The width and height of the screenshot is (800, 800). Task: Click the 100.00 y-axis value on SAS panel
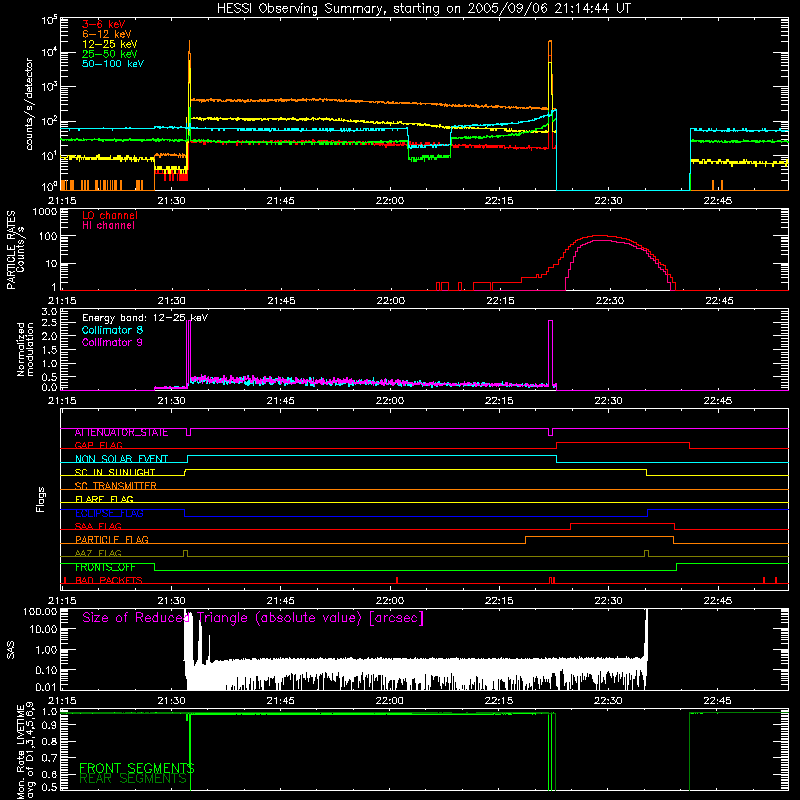[x=40, y=612]
